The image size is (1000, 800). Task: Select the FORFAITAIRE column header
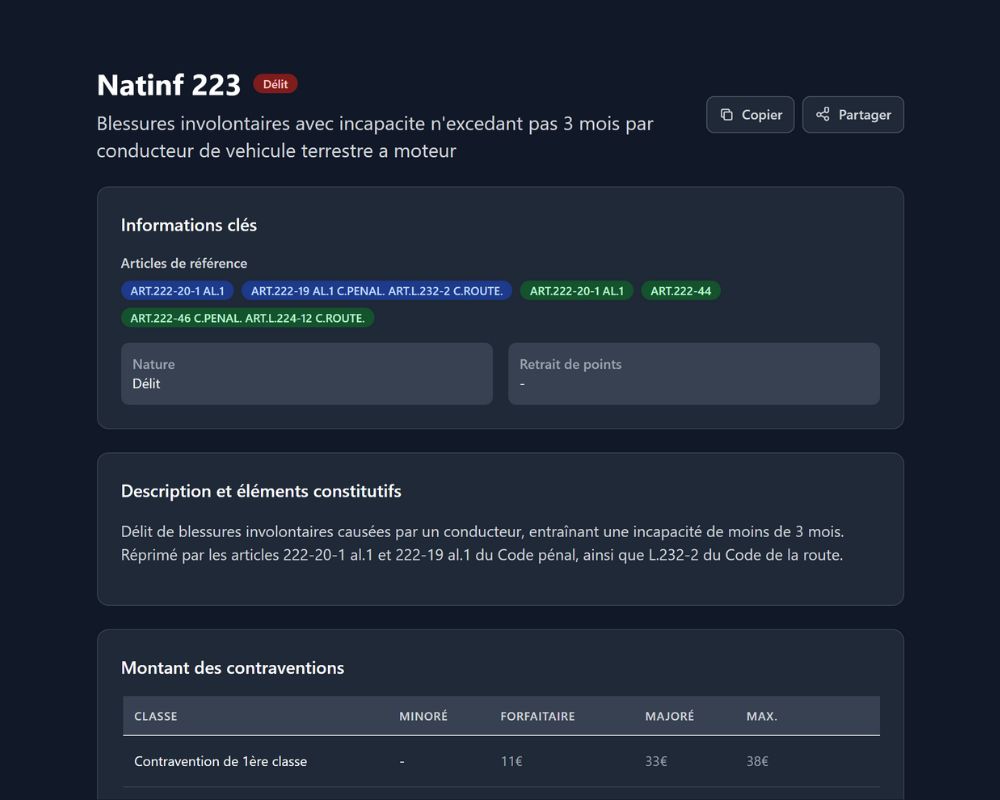538,716
